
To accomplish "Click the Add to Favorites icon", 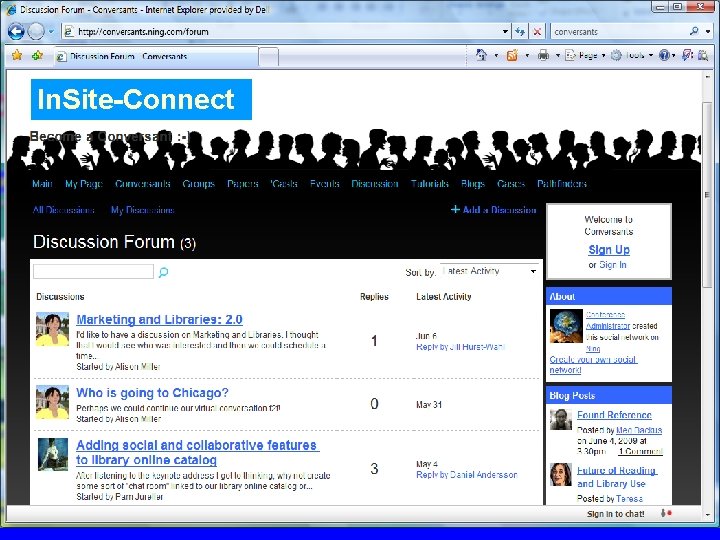I will 37,56.
